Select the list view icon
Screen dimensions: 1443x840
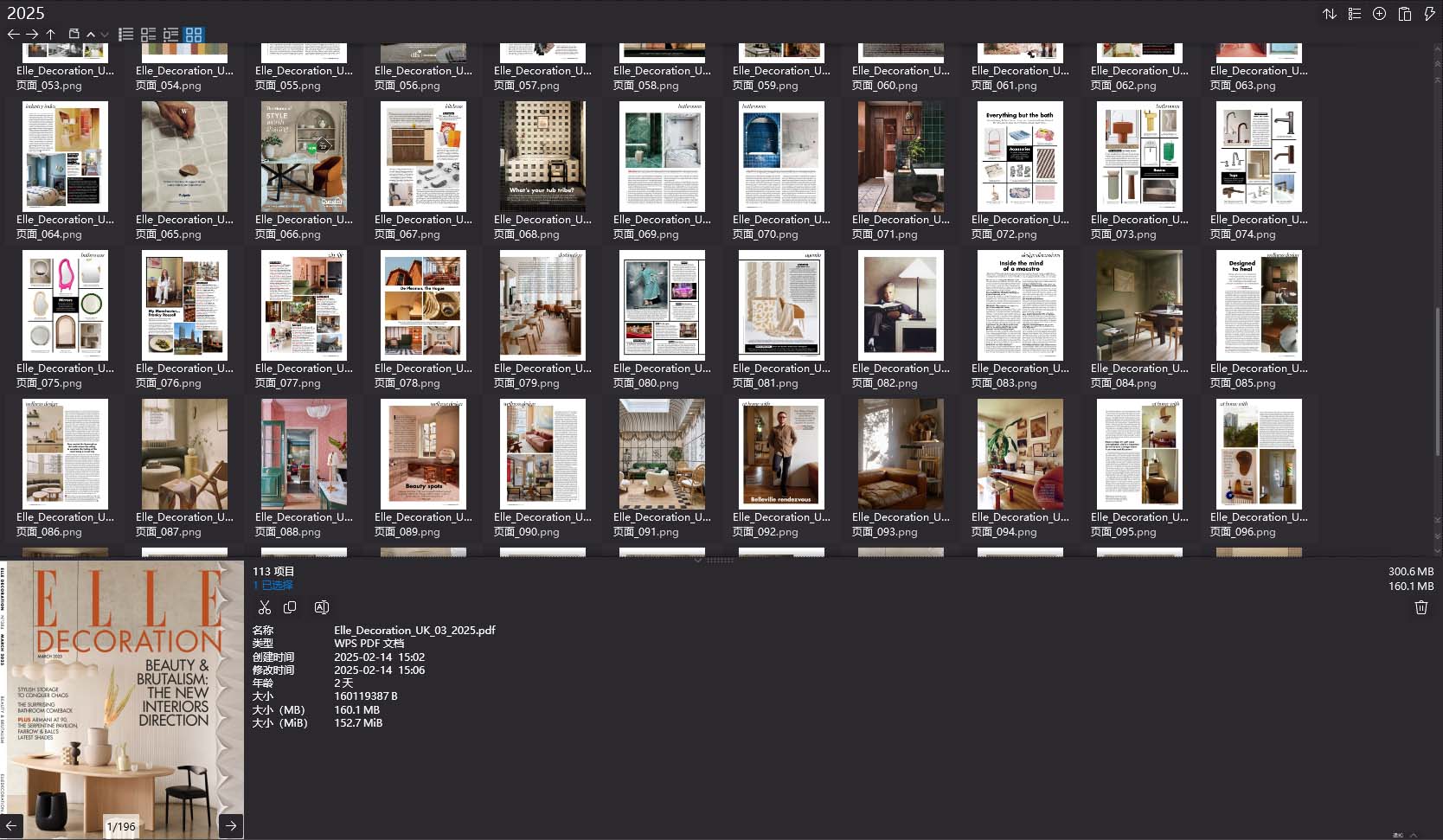[x=125, y=35]
